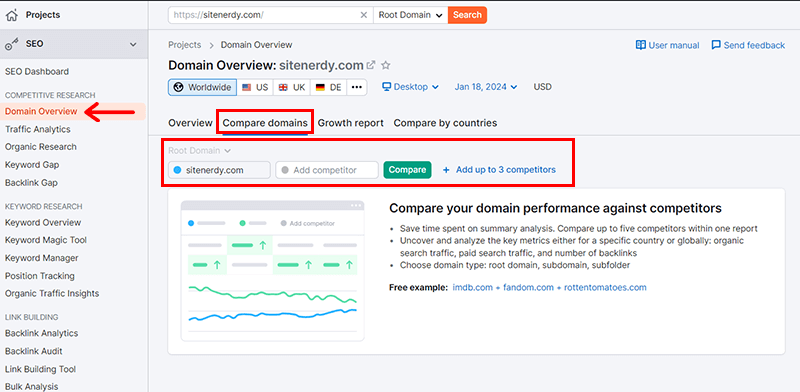The image size is (800, 392).
Task: Click the Projects label in sidebar header
Action: 43,15
